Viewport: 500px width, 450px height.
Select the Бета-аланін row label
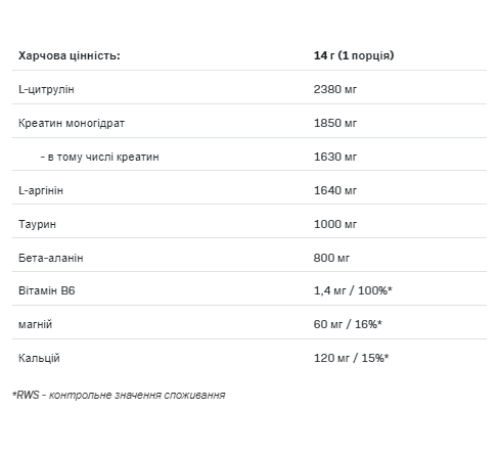coord(51,258)
